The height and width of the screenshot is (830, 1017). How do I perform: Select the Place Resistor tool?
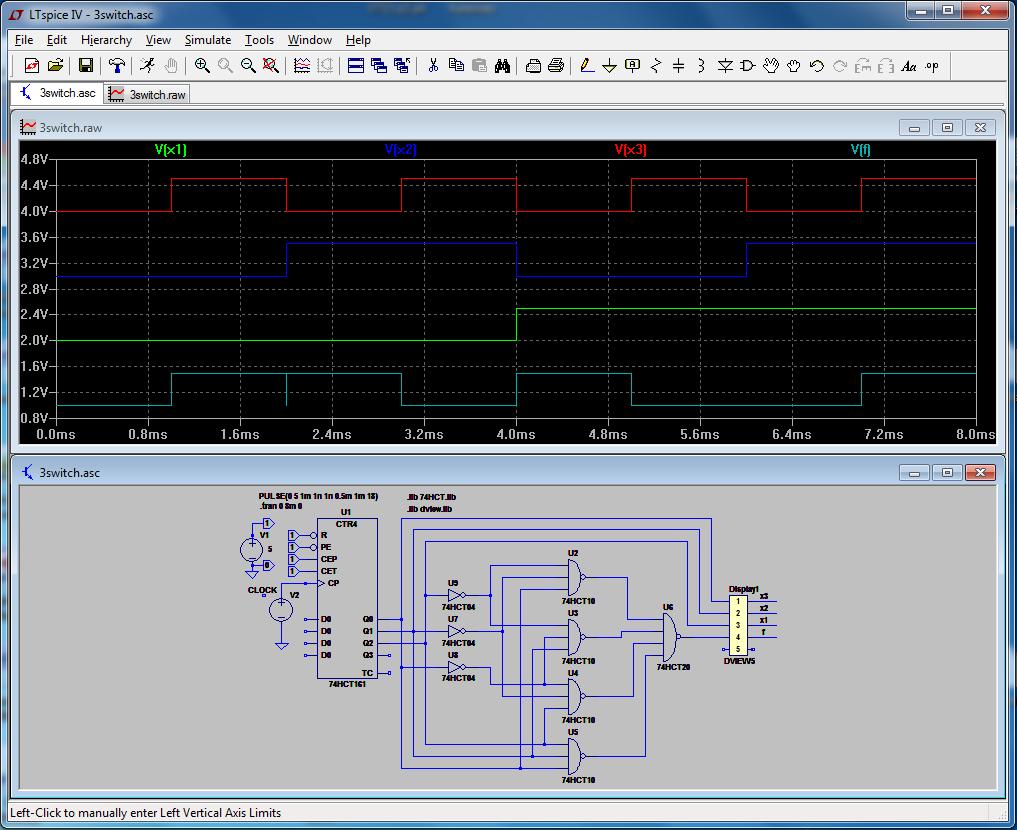(x=656, y=65)
